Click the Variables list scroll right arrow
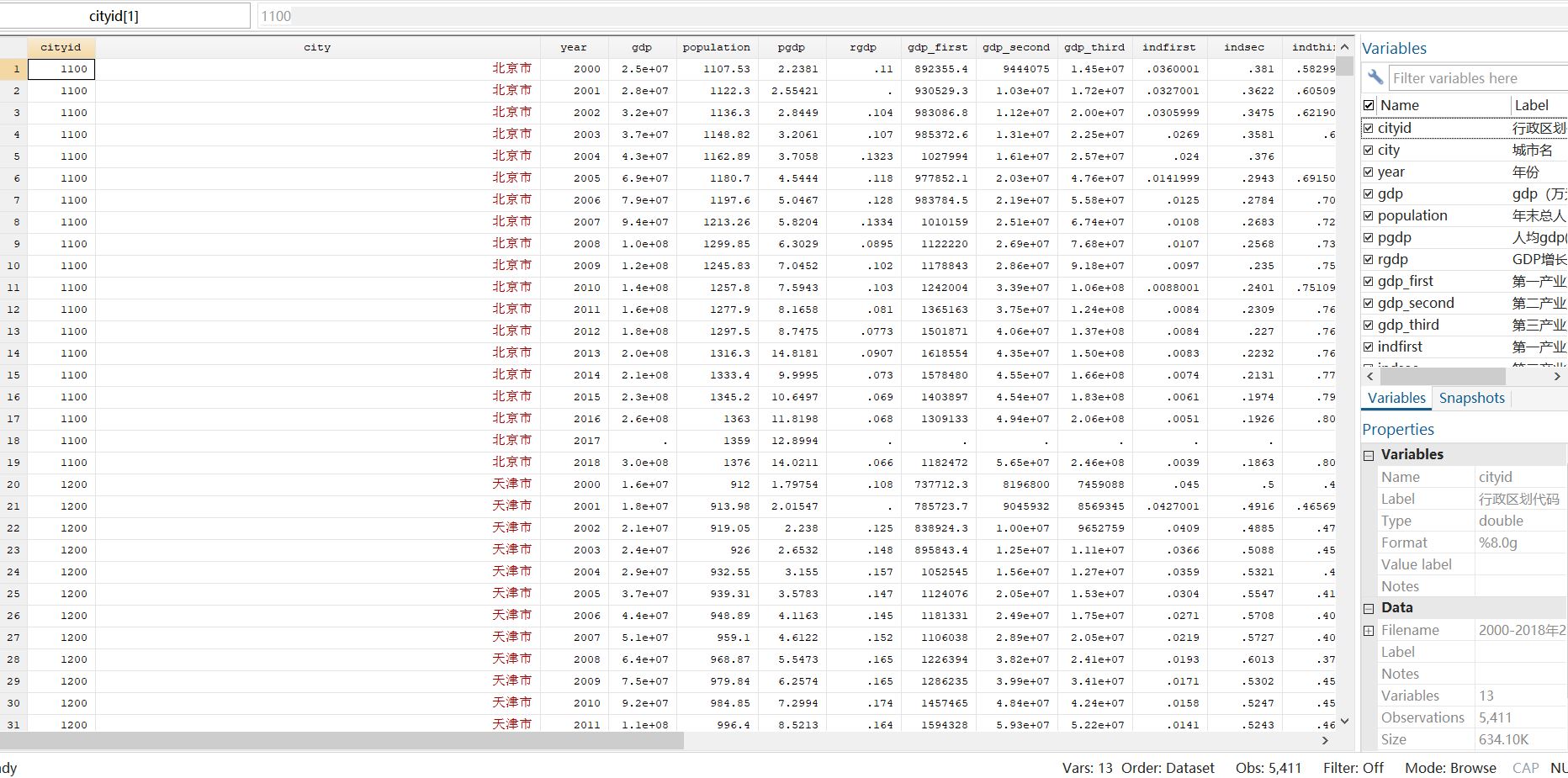Image resolution: width=1568 pixels, height=778 pixels. [x=1557, y=376]
